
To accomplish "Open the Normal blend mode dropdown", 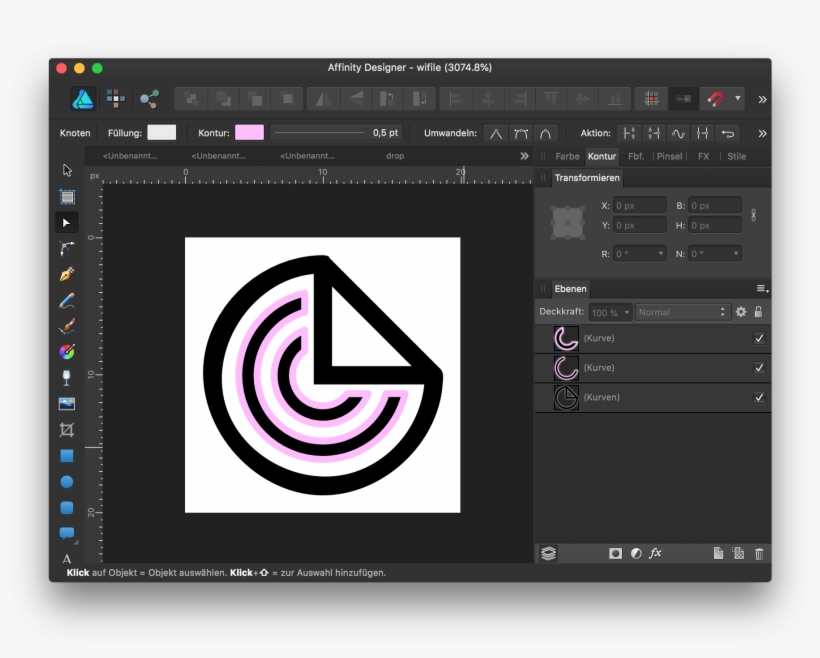I will [683, 311].
